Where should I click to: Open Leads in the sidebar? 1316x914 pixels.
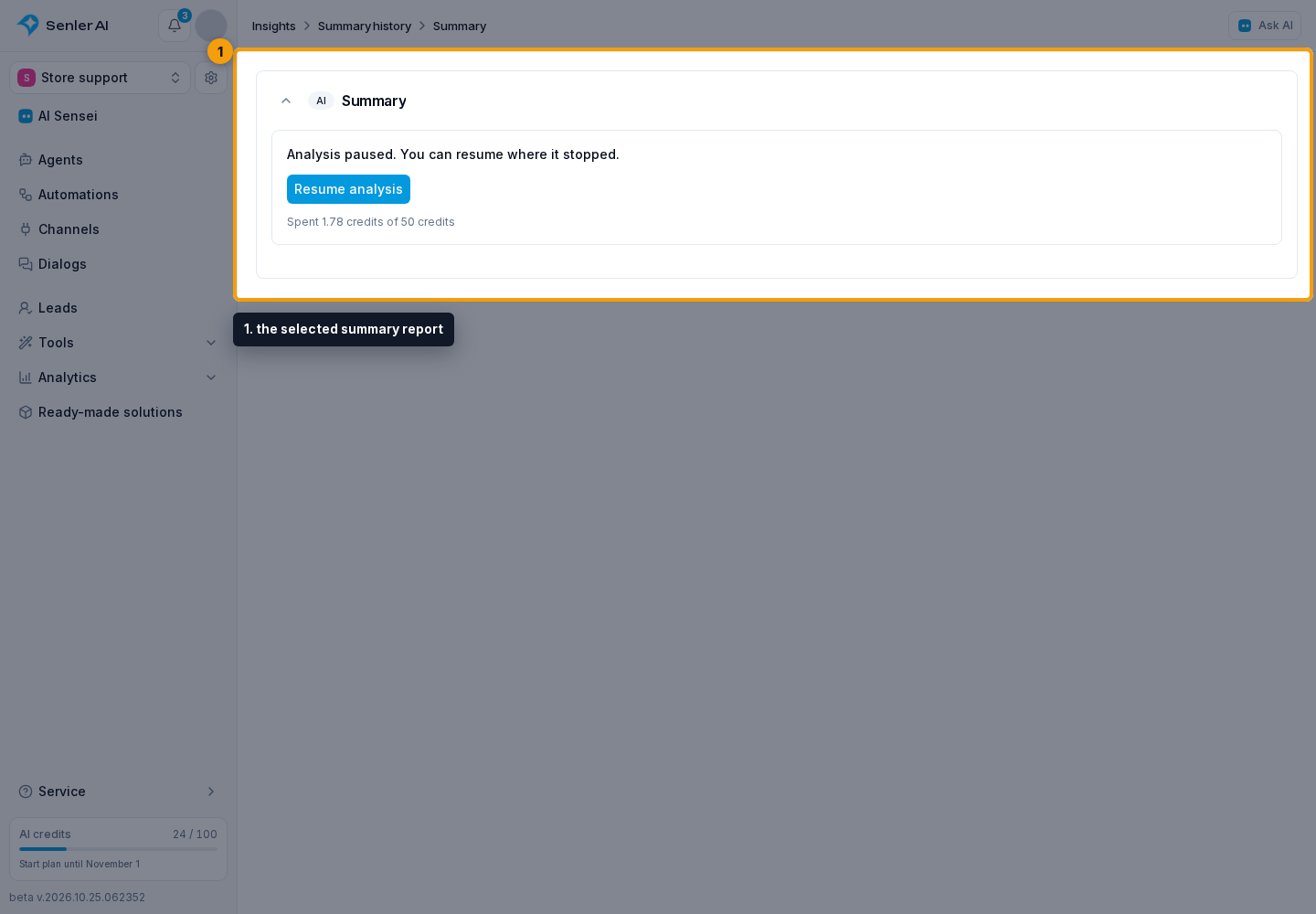(118, 308)
